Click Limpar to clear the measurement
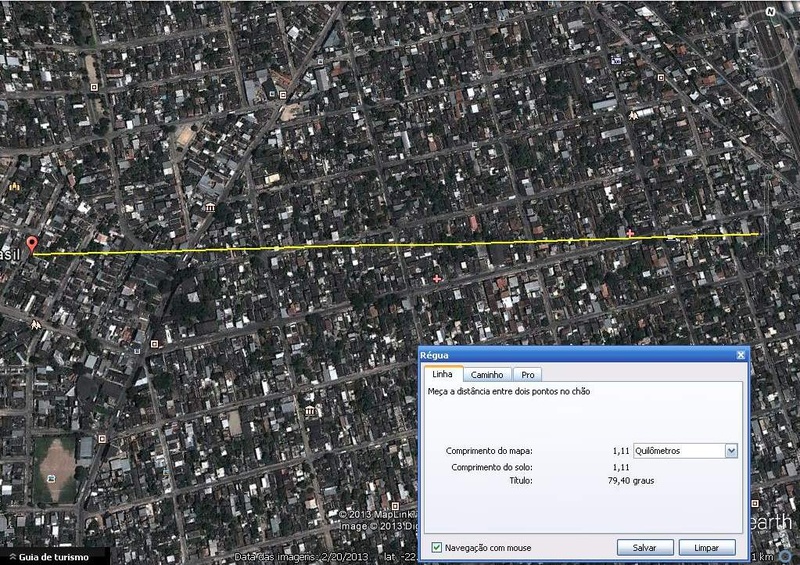 coord(707,548)
